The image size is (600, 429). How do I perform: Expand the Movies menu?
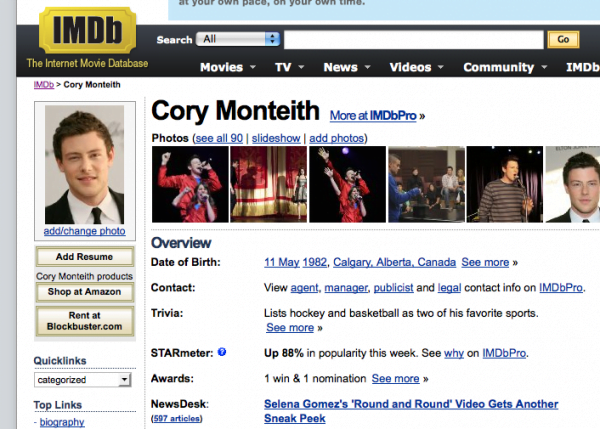(x=228, y=67)
